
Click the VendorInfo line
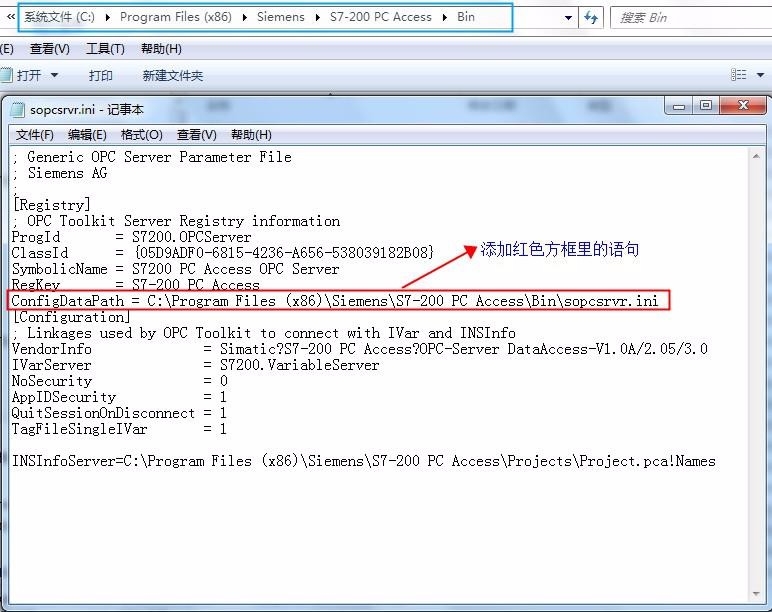click(360, 349)
